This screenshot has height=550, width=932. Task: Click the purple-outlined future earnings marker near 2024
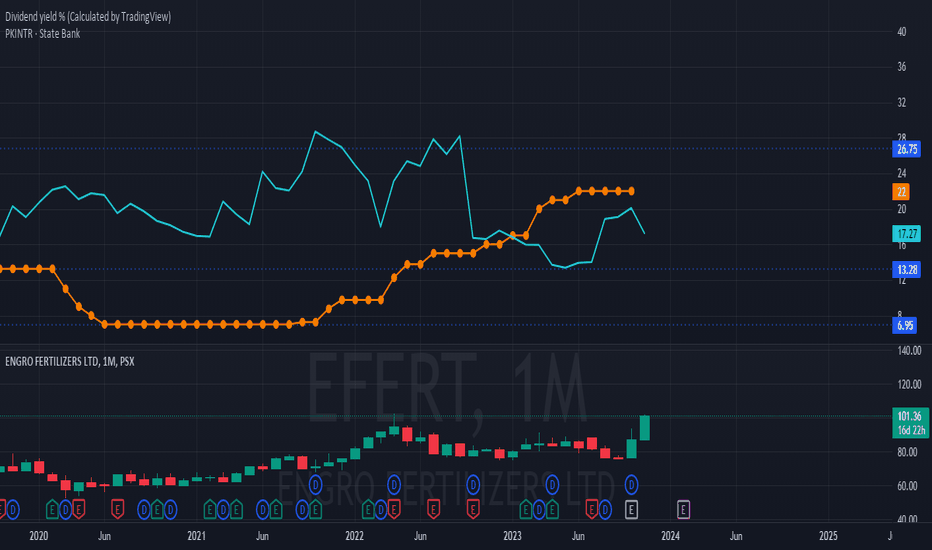[683, 510]
